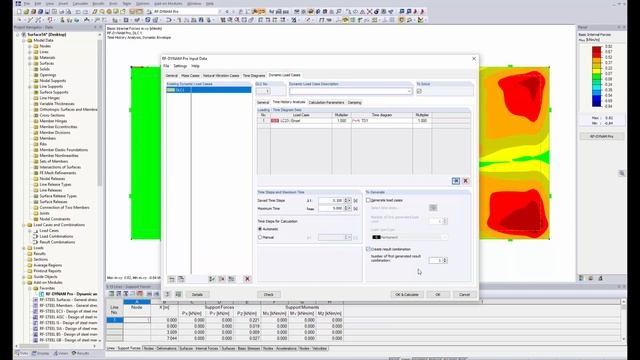Expand the Nodes folder in the navigator
The height and width of the screenshot is (360, 640).
click(x=30, y=46)
